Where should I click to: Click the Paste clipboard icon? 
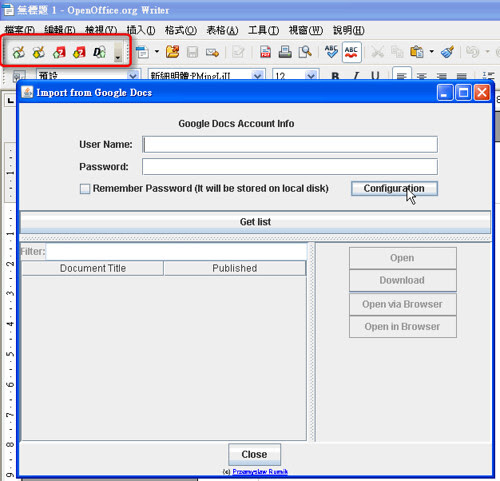click(417, 52)
